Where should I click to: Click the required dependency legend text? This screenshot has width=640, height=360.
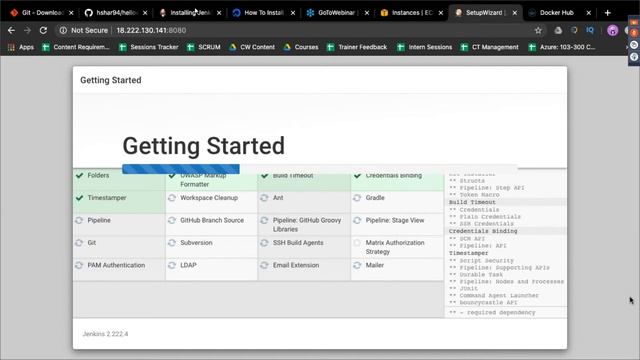point(492,312)
